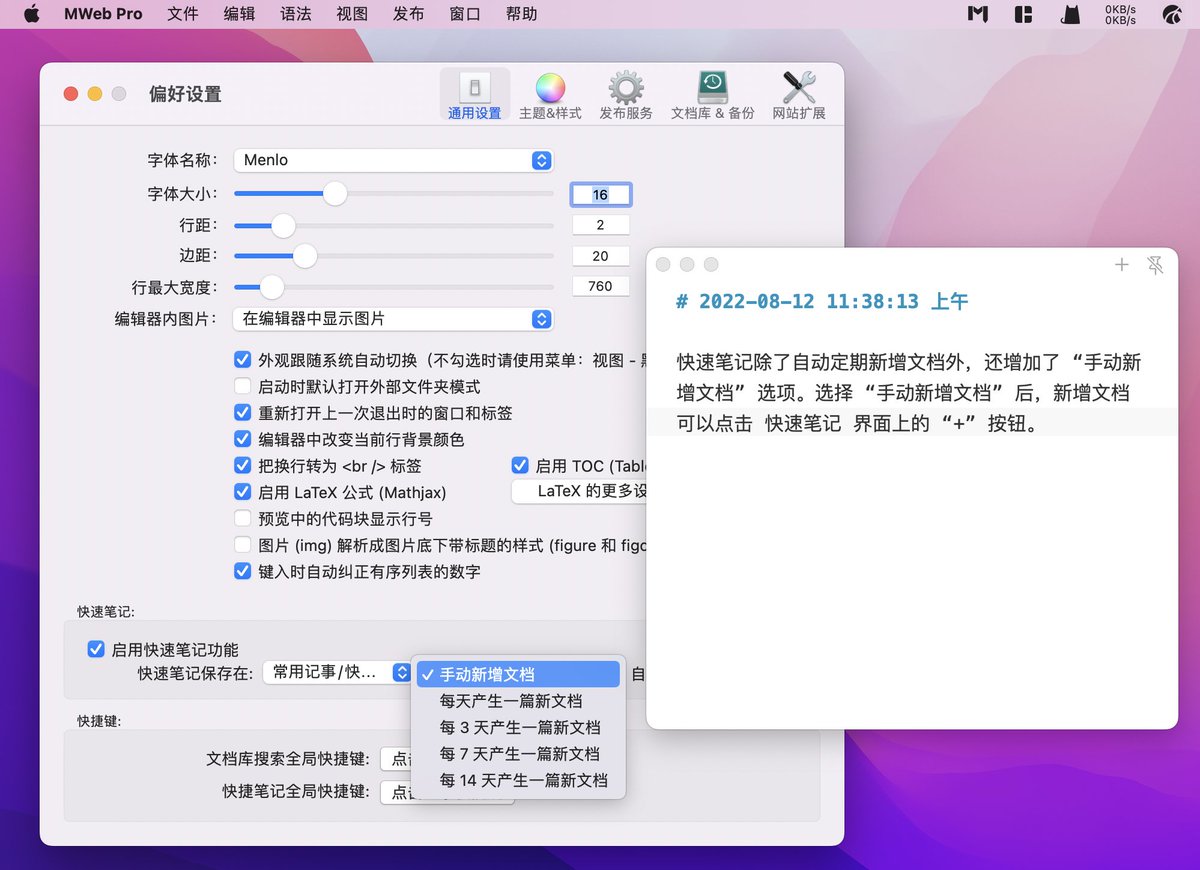Screen dimensions: 1200x870
Task: Open the 发布服务 gear tab
Action: pos(626,96)
